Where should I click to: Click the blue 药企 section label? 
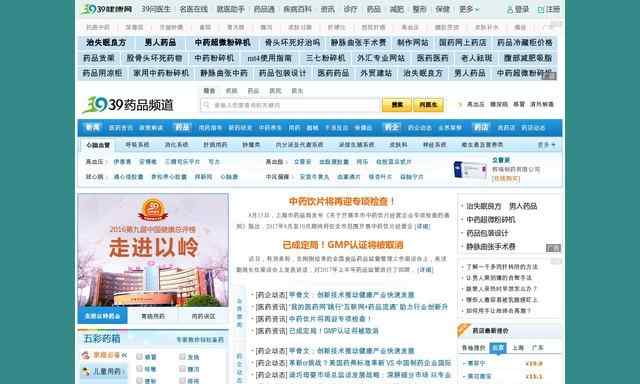tap(391, 128)
